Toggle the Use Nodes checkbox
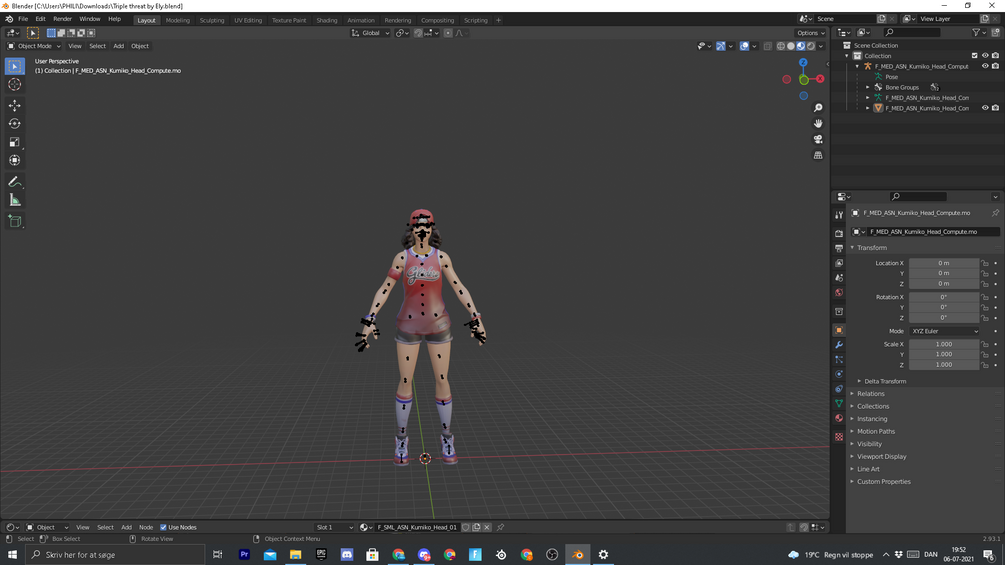The image size is (1005, 565). (163, 527)
